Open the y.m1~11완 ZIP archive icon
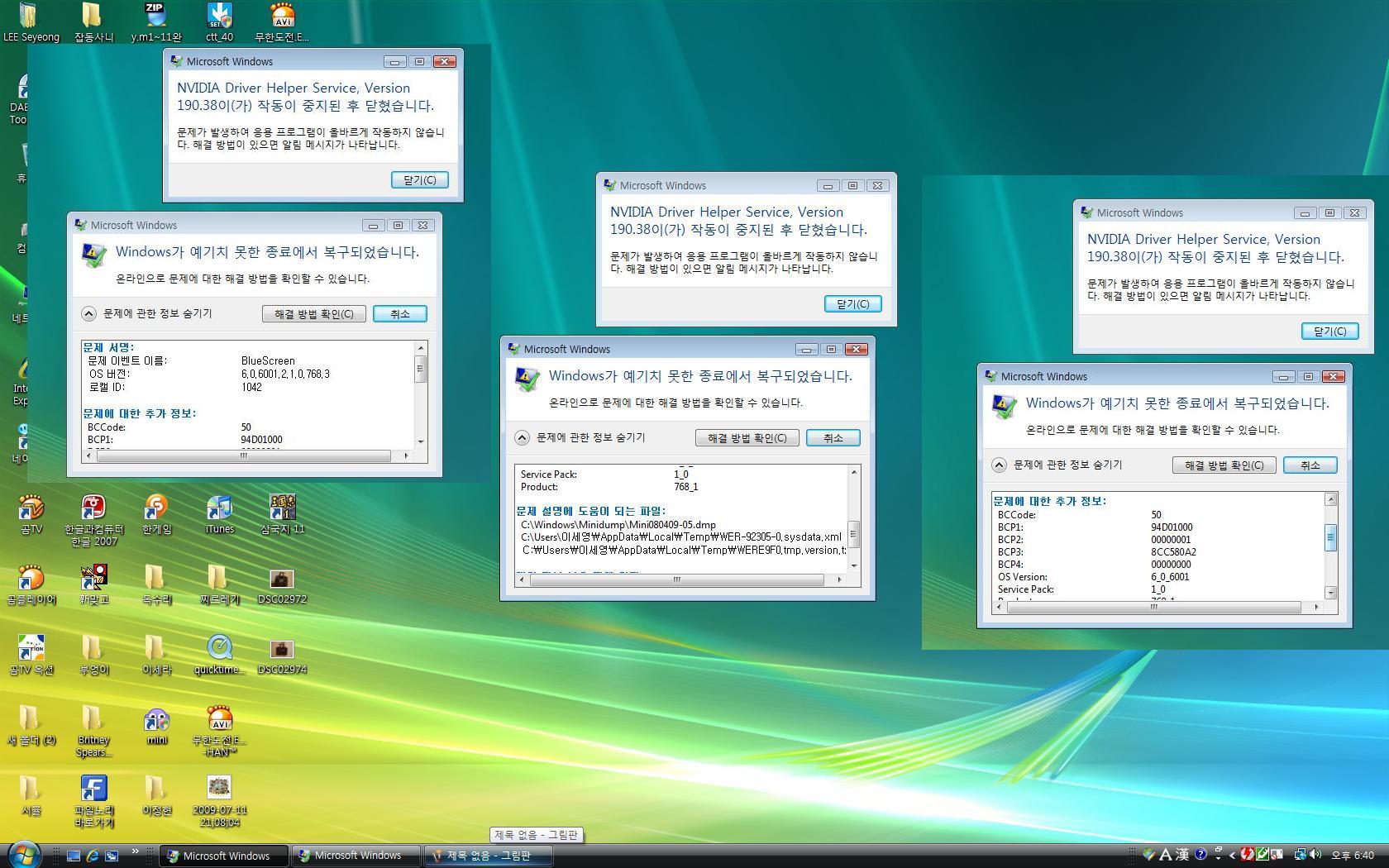Screen dimensions: 1389x868 click(155, 21)
